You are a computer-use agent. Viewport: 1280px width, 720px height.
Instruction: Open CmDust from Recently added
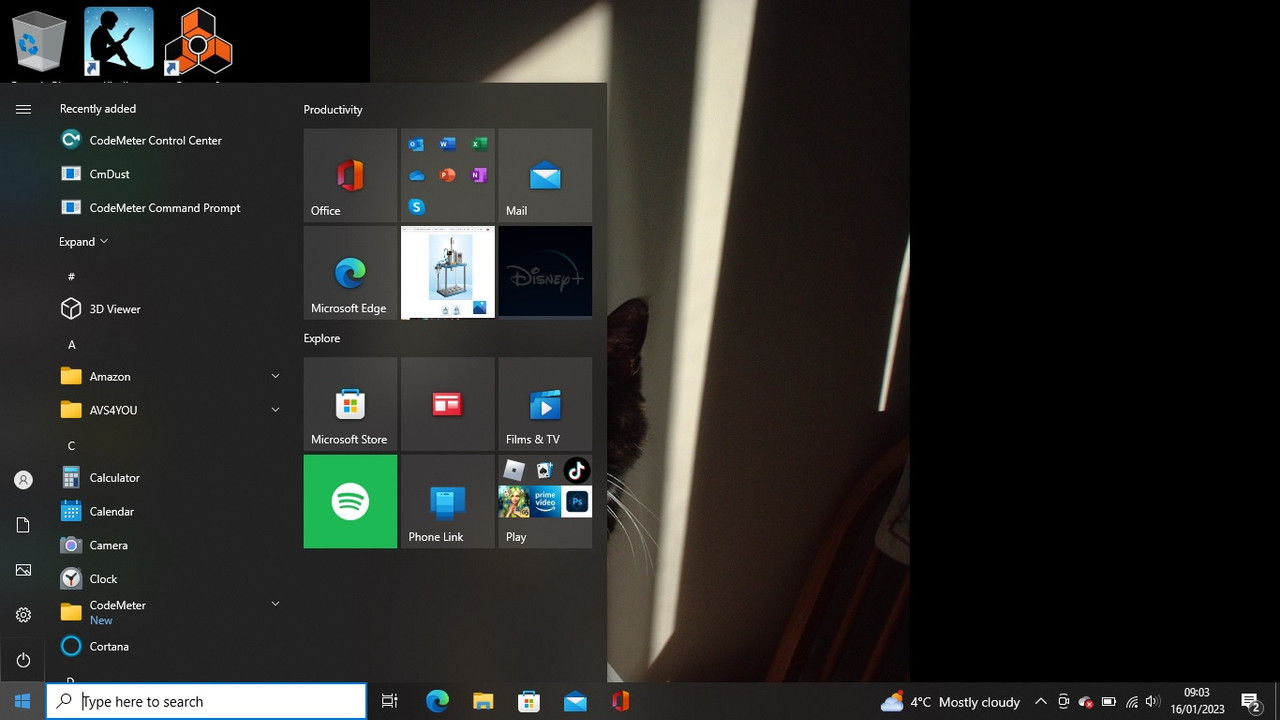170,174
